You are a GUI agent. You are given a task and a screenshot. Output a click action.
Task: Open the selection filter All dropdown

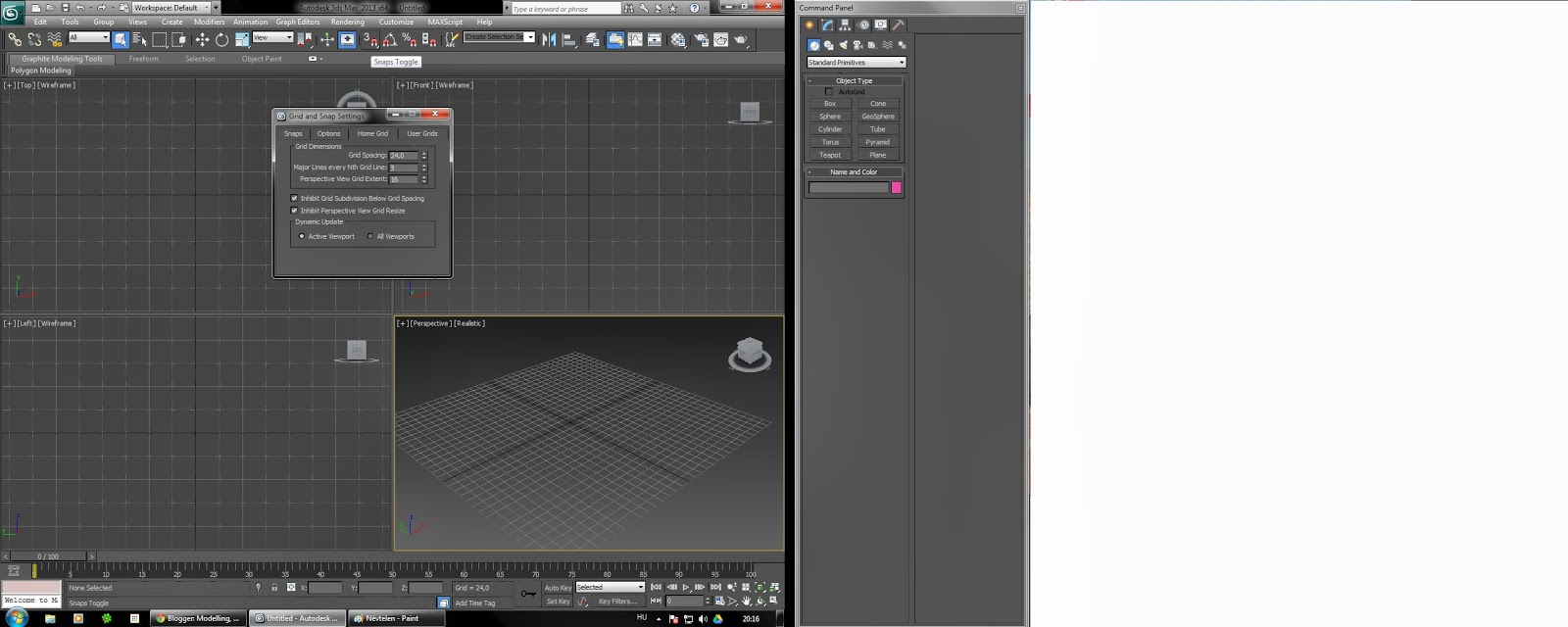88,37
